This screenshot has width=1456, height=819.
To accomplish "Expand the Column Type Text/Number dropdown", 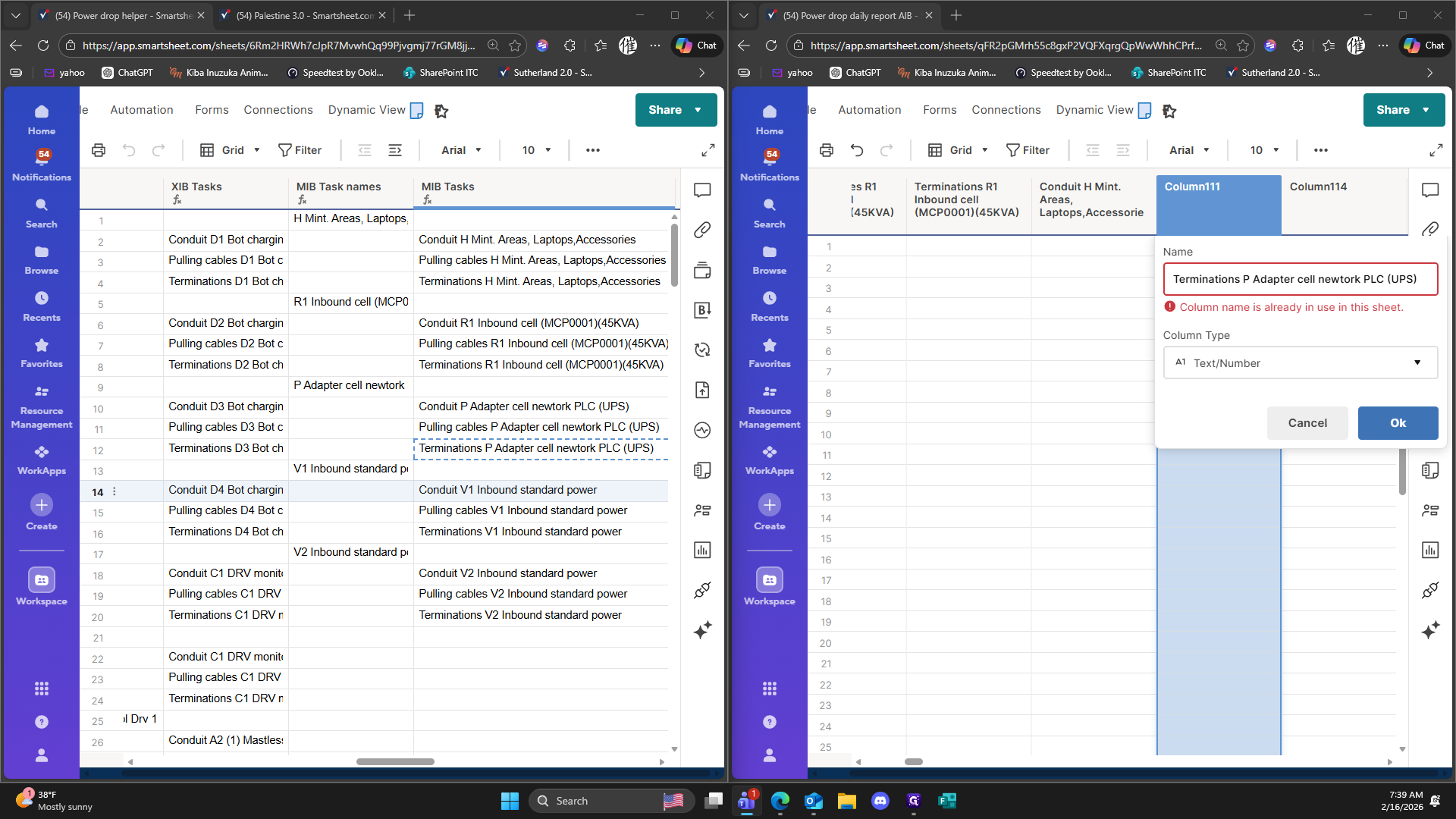I will click(x=1300, y=363).
